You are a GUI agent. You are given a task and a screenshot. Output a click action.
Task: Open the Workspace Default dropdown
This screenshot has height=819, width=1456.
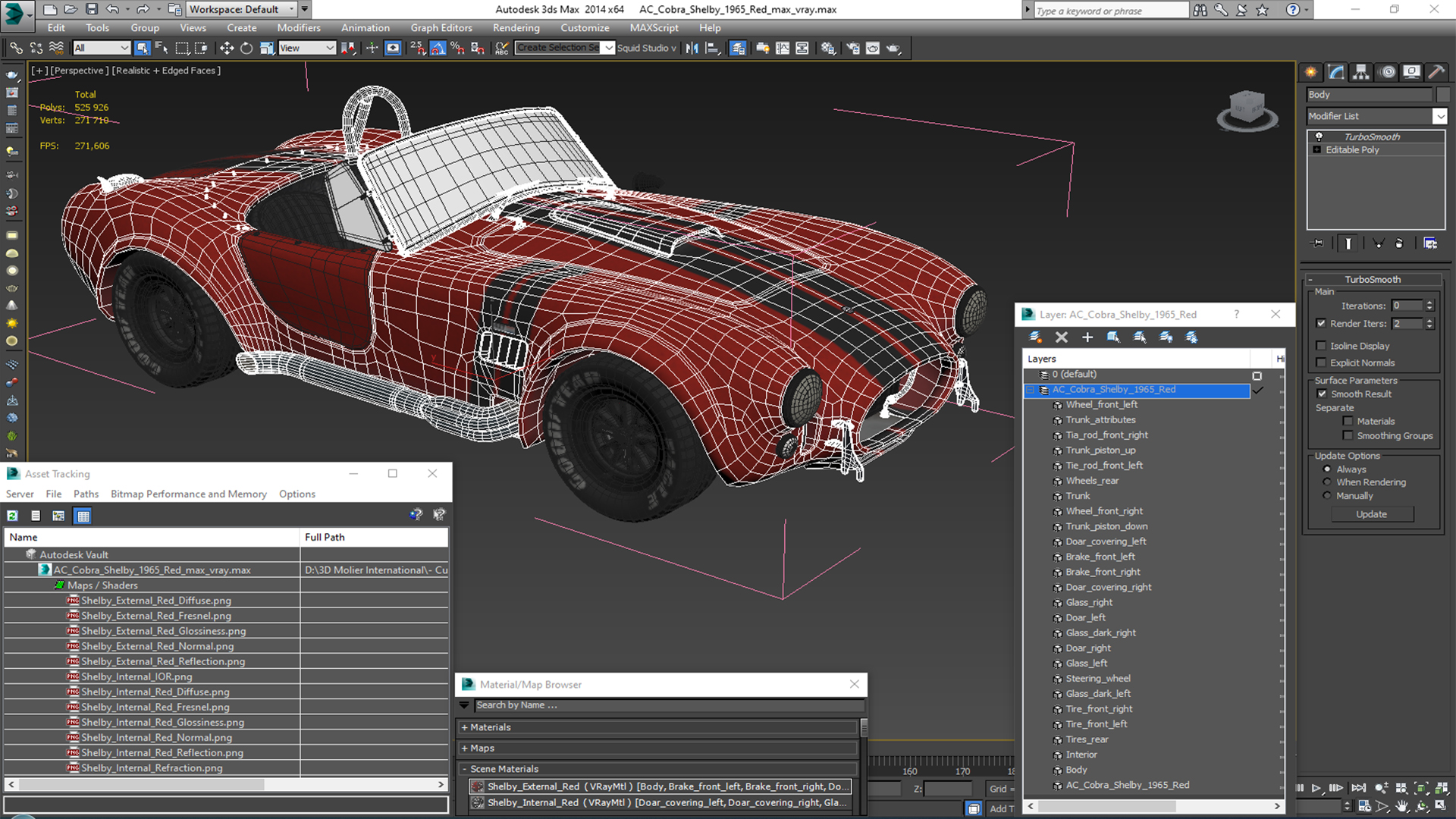point(242,9)
